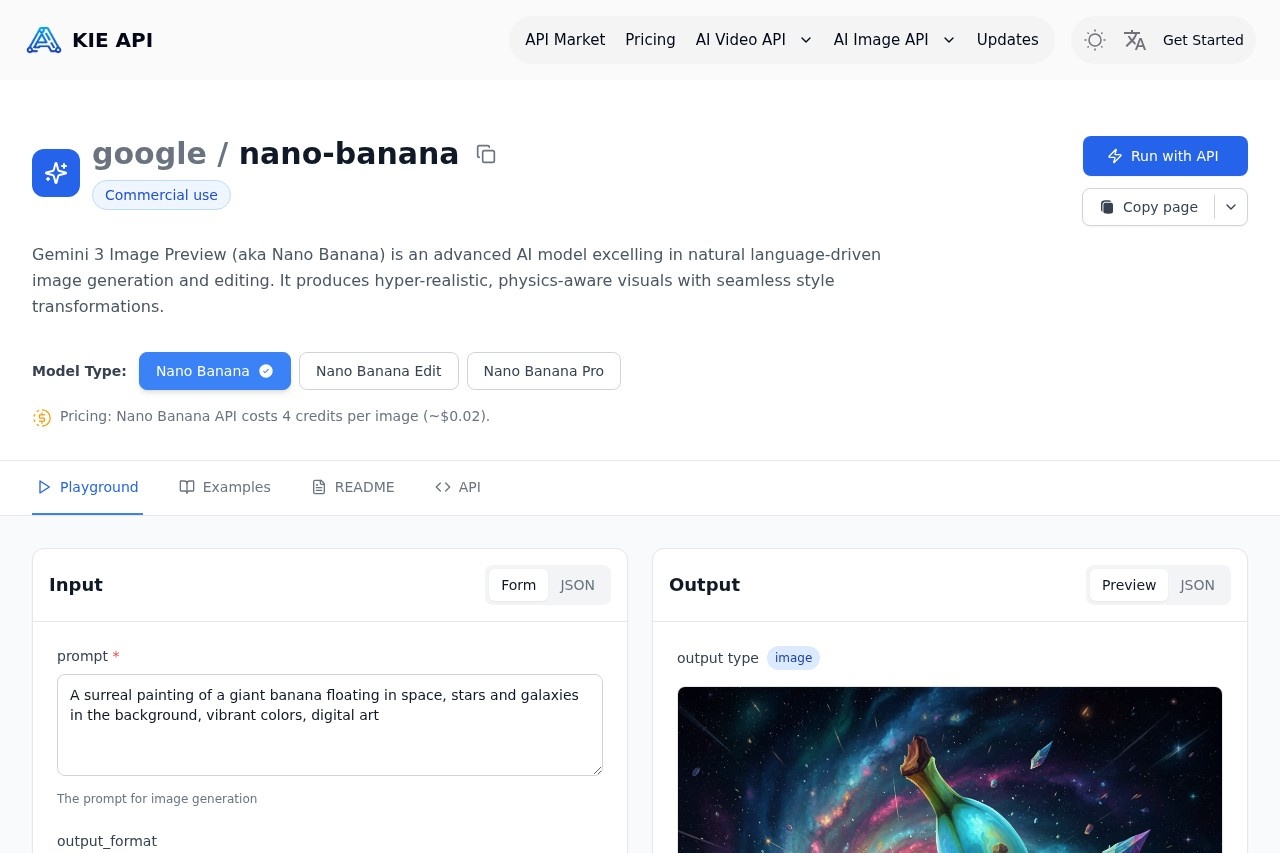Open the language translation icon
Viewport: 1280px width, 853px height.
pyautogui.click(x=1135, y=40)
